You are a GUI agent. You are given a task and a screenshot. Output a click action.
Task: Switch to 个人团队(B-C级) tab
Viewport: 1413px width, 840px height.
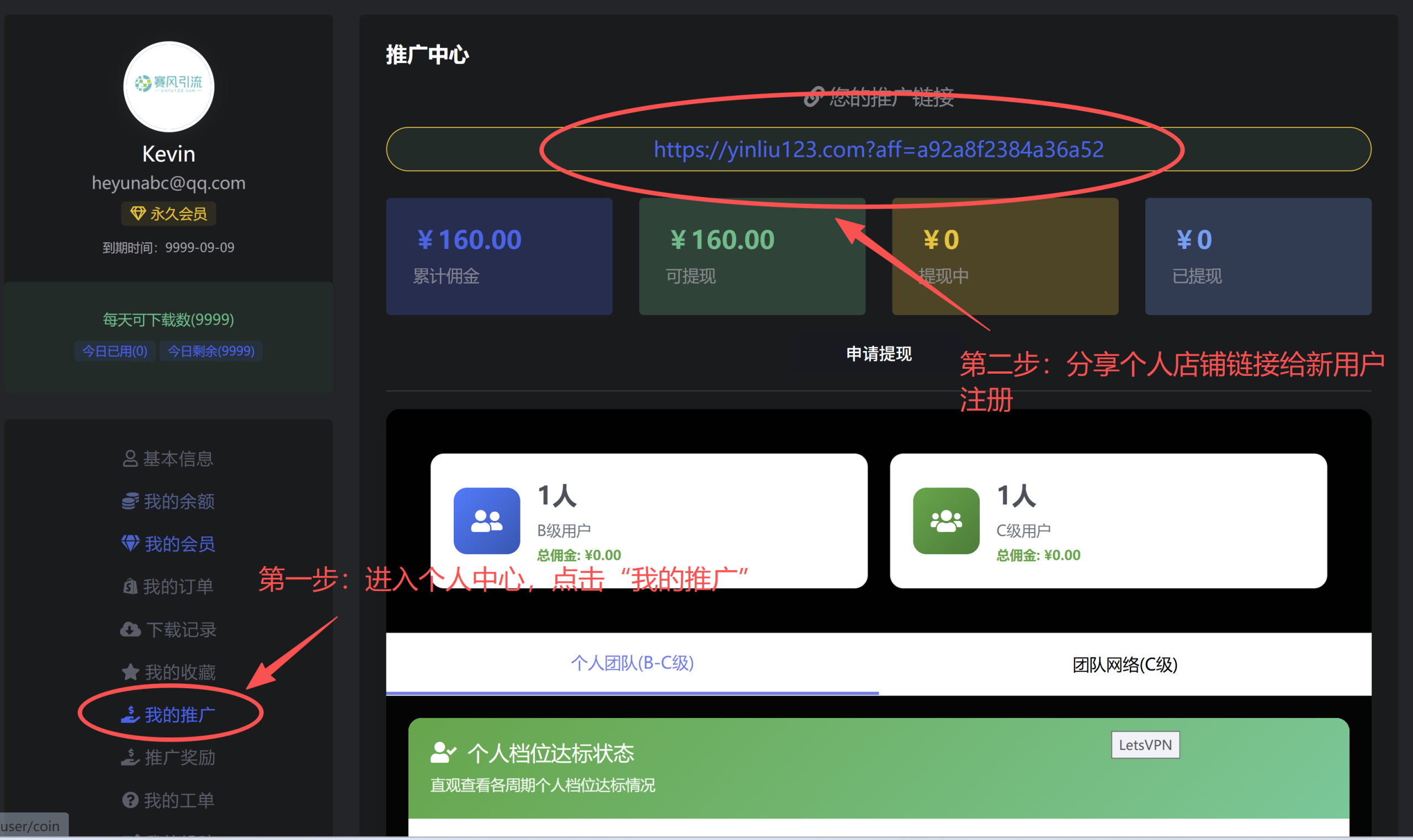point(632,663)
